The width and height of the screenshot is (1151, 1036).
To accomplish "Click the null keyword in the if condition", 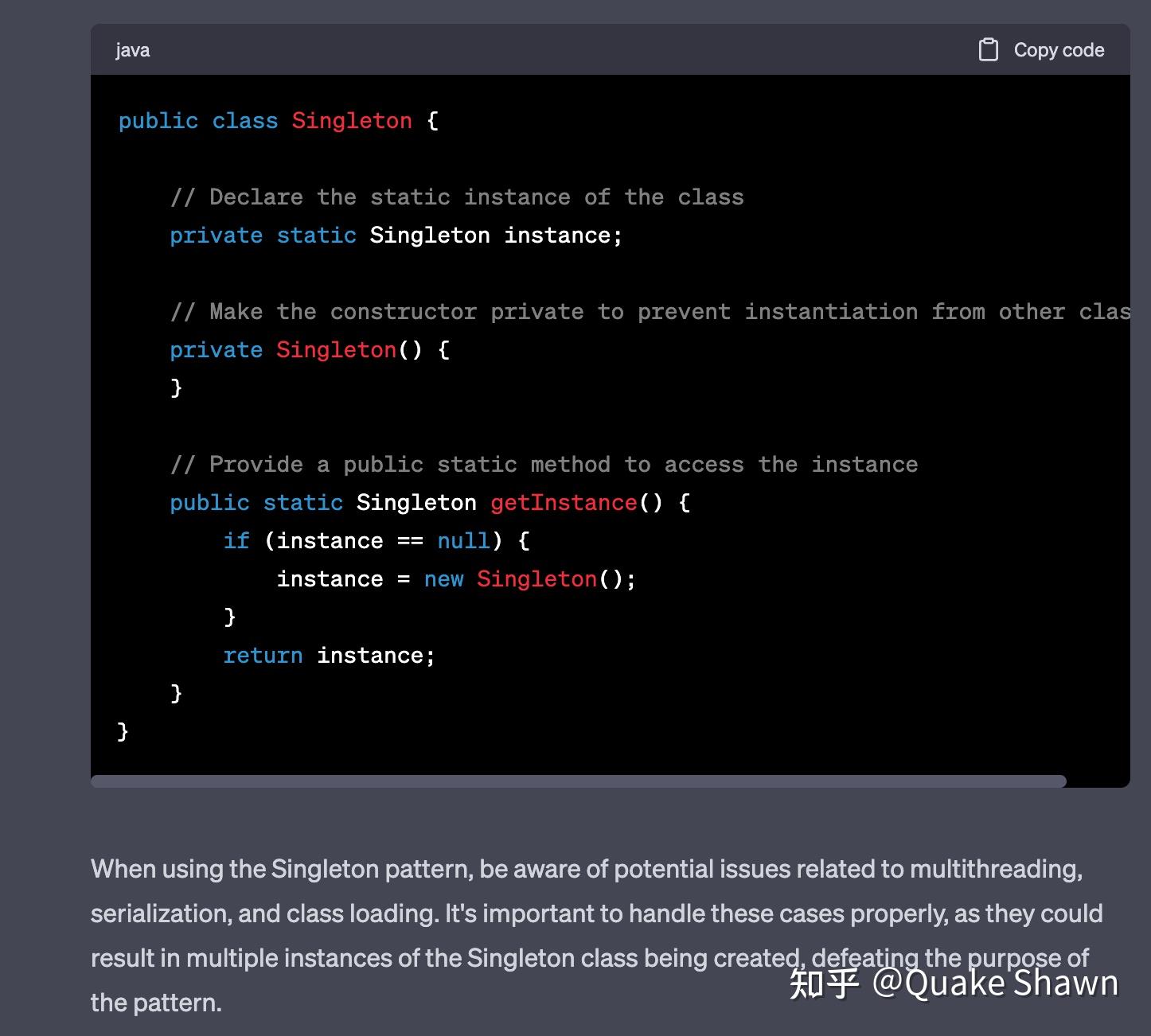I will pyautogui.click(x=462, y=540).
